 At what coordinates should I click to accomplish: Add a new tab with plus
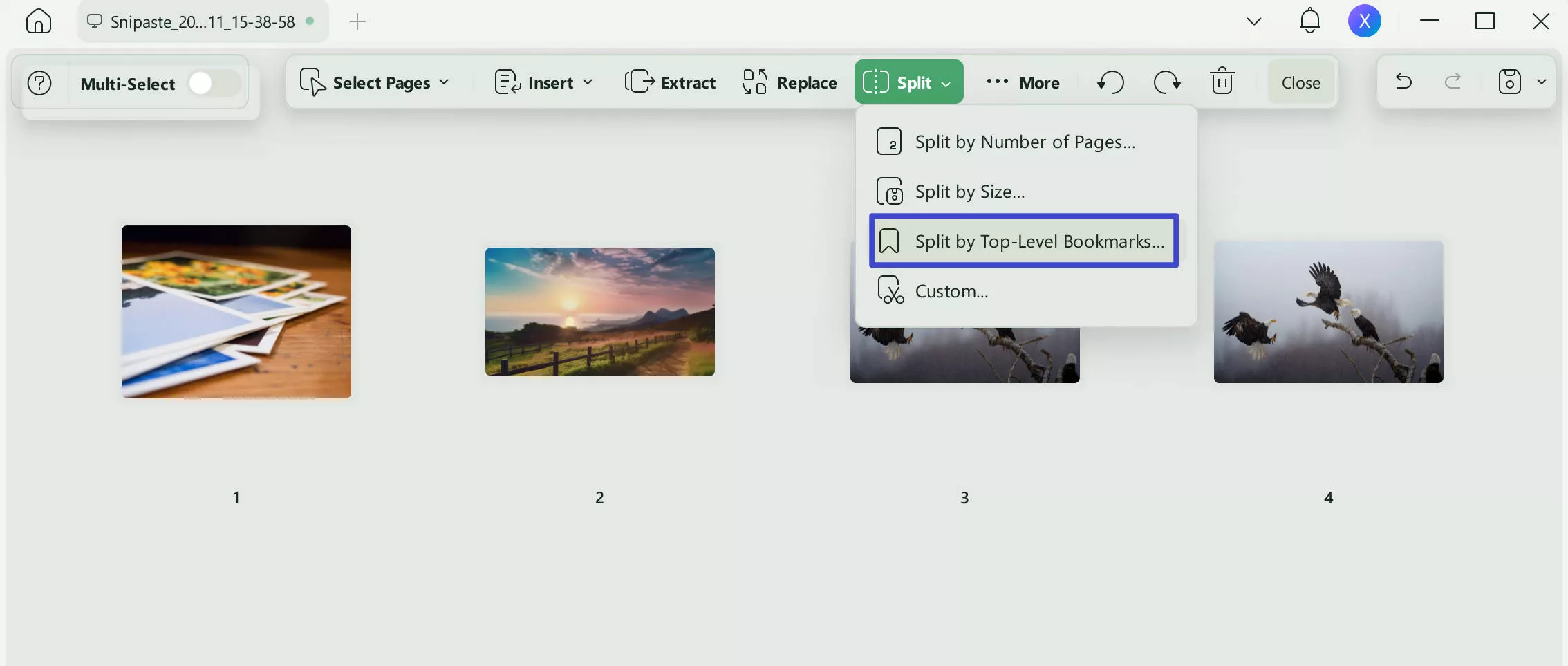tap(357, 22)
